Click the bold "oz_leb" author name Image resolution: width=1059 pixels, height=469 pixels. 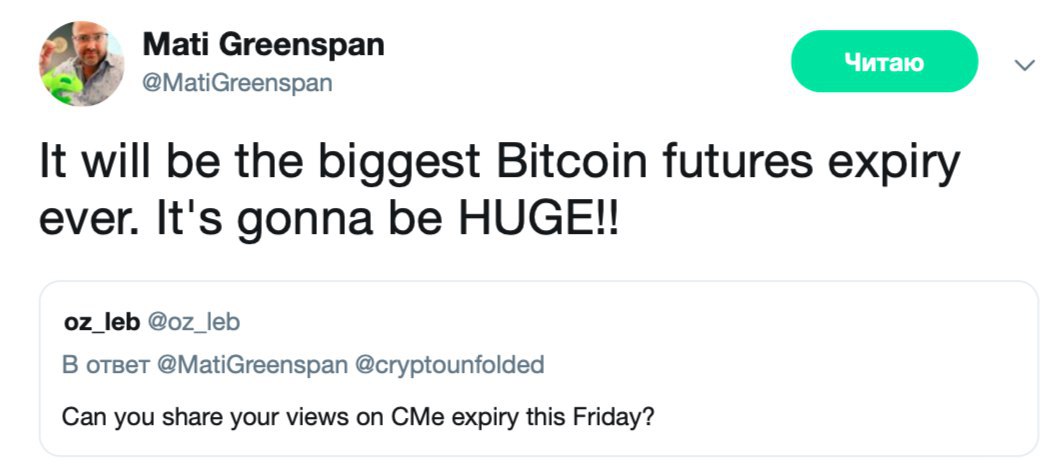point(101,321)
